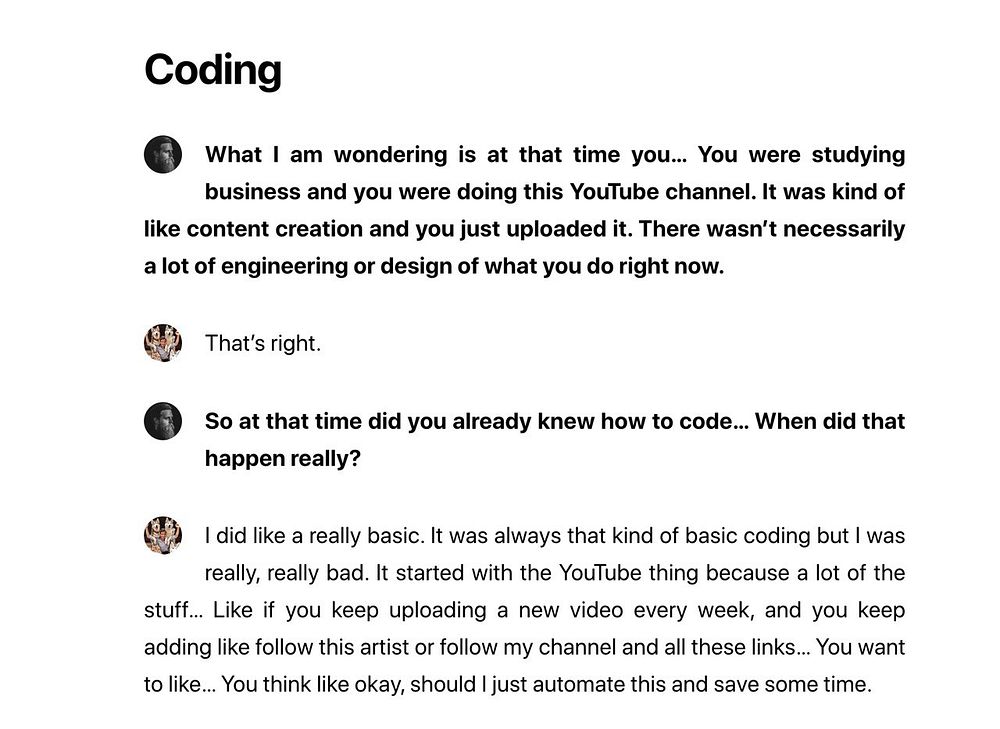Select the interviewer avatar beside "So at that time"
The height and width of the screenshot is (729, 1000).
click(163, 421)
